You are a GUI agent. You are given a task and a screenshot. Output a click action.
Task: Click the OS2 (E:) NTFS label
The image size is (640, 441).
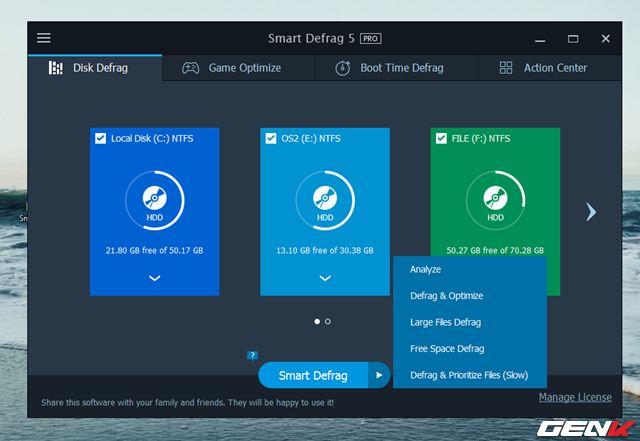(x=311, y=138)
